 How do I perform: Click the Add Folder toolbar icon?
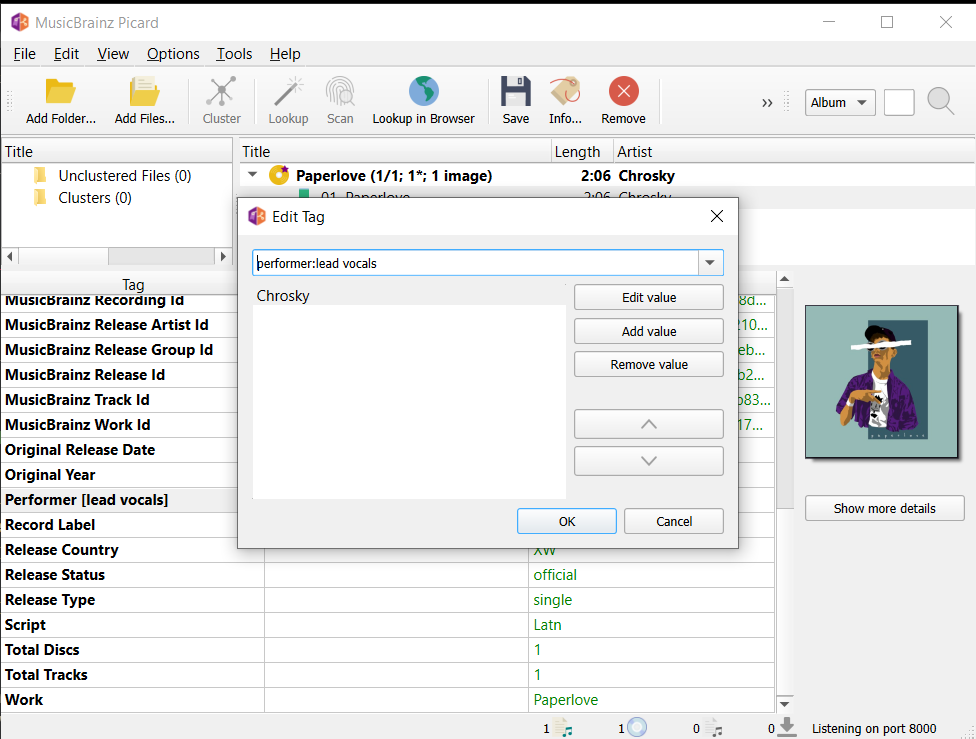(60, 92)
